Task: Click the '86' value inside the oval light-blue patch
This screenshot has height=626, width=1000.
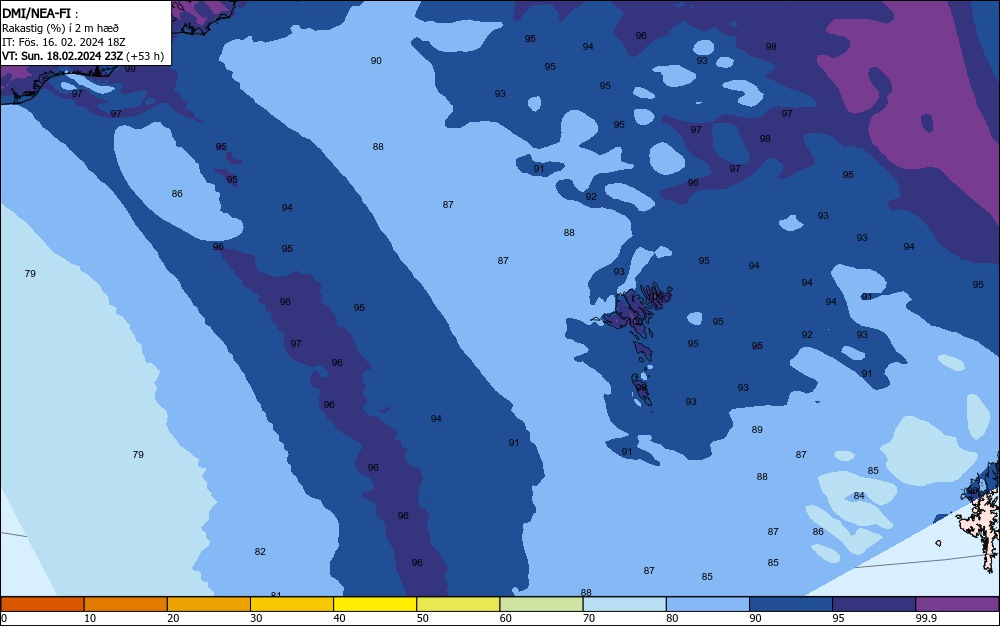Action: (x=177, y=193)
